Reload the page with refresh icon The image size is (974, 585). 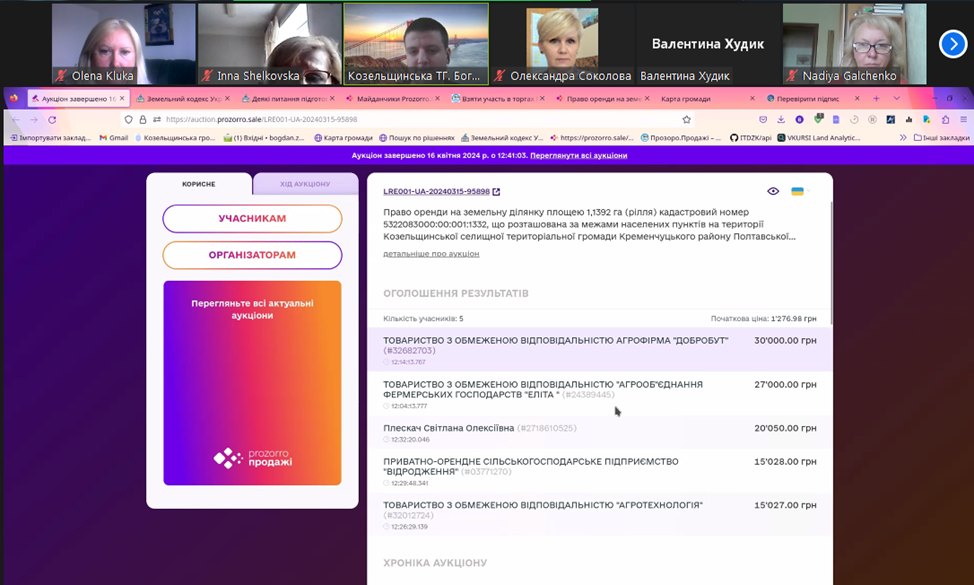pyautogui.click(x=52, y=120)
